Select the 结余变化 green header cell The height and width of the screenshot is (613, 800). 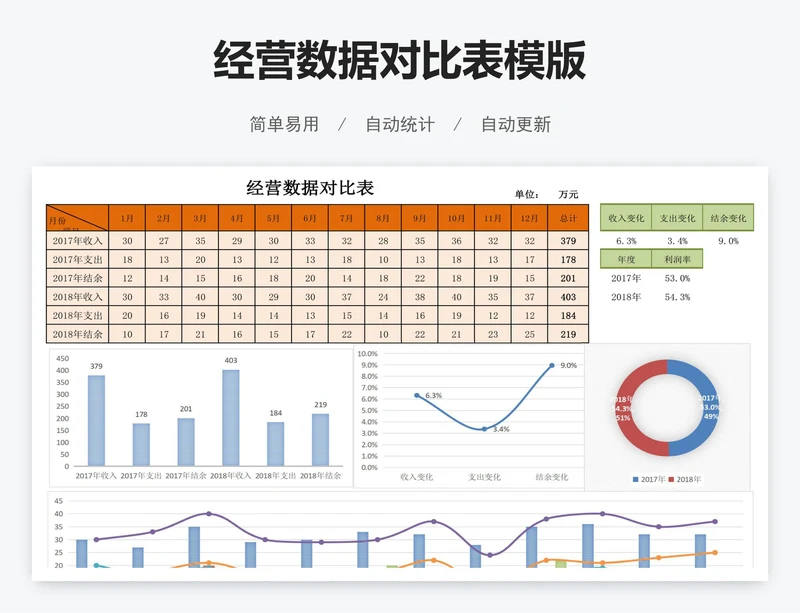728,218
